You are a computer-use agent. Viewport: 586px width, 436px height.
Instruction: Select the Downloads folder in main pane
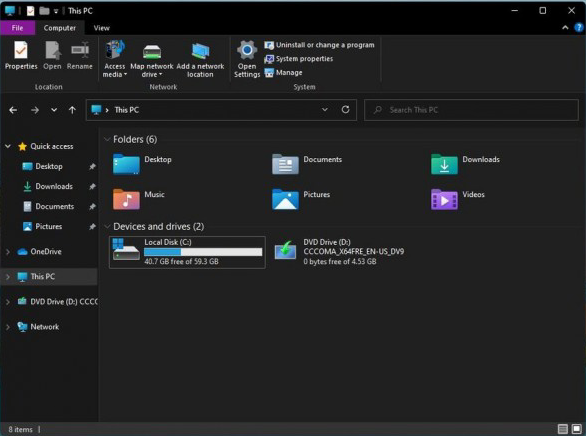pos(465,164)
